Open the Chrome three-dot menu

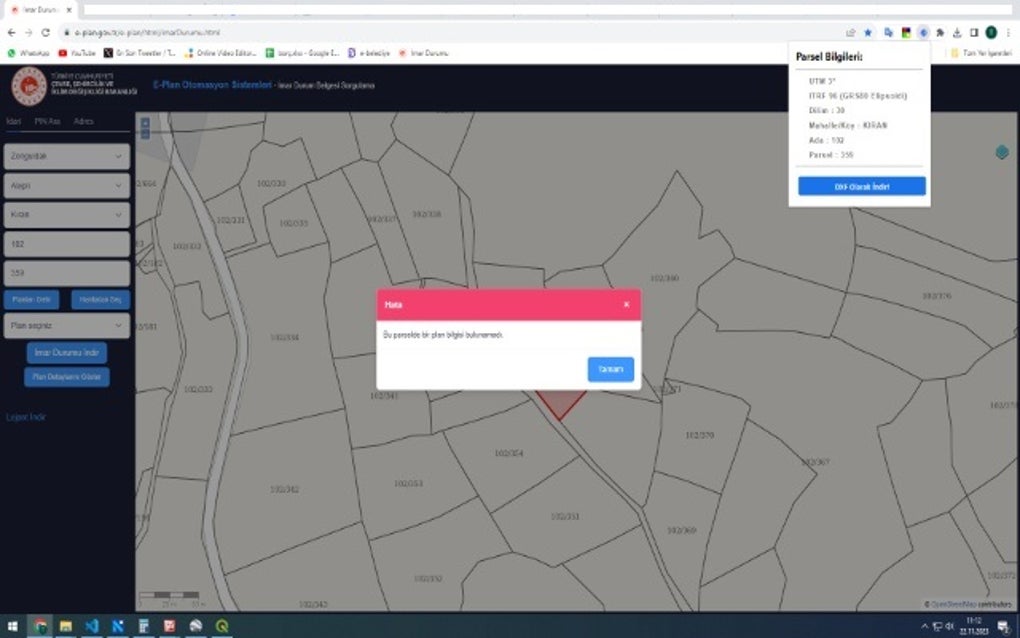(x=1008, y=31)
